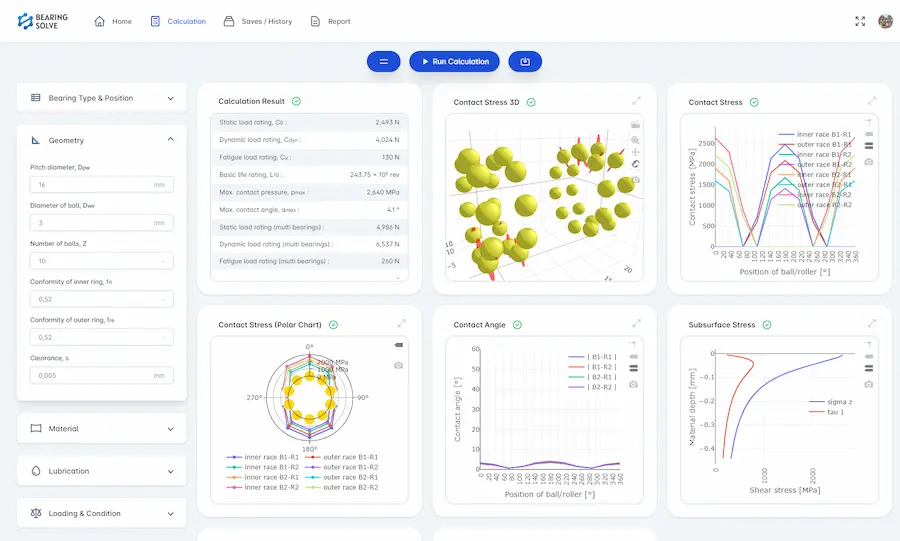The width and height of the screenshot is (900, 541).
Task: Toggle sigma z trace in Subsurface legend
Action: coord(831,402)
